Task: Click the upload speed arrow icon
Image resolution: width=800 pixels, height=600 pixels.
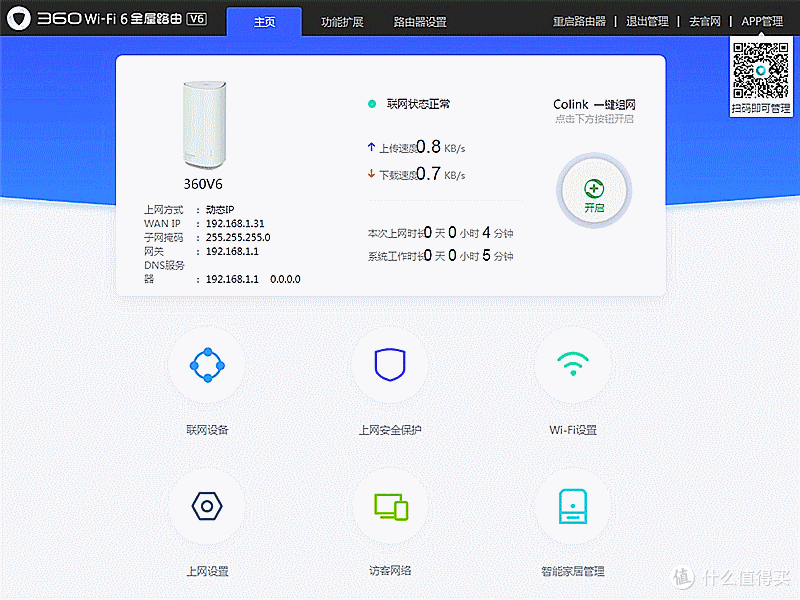Action: [x=371, y=147]
